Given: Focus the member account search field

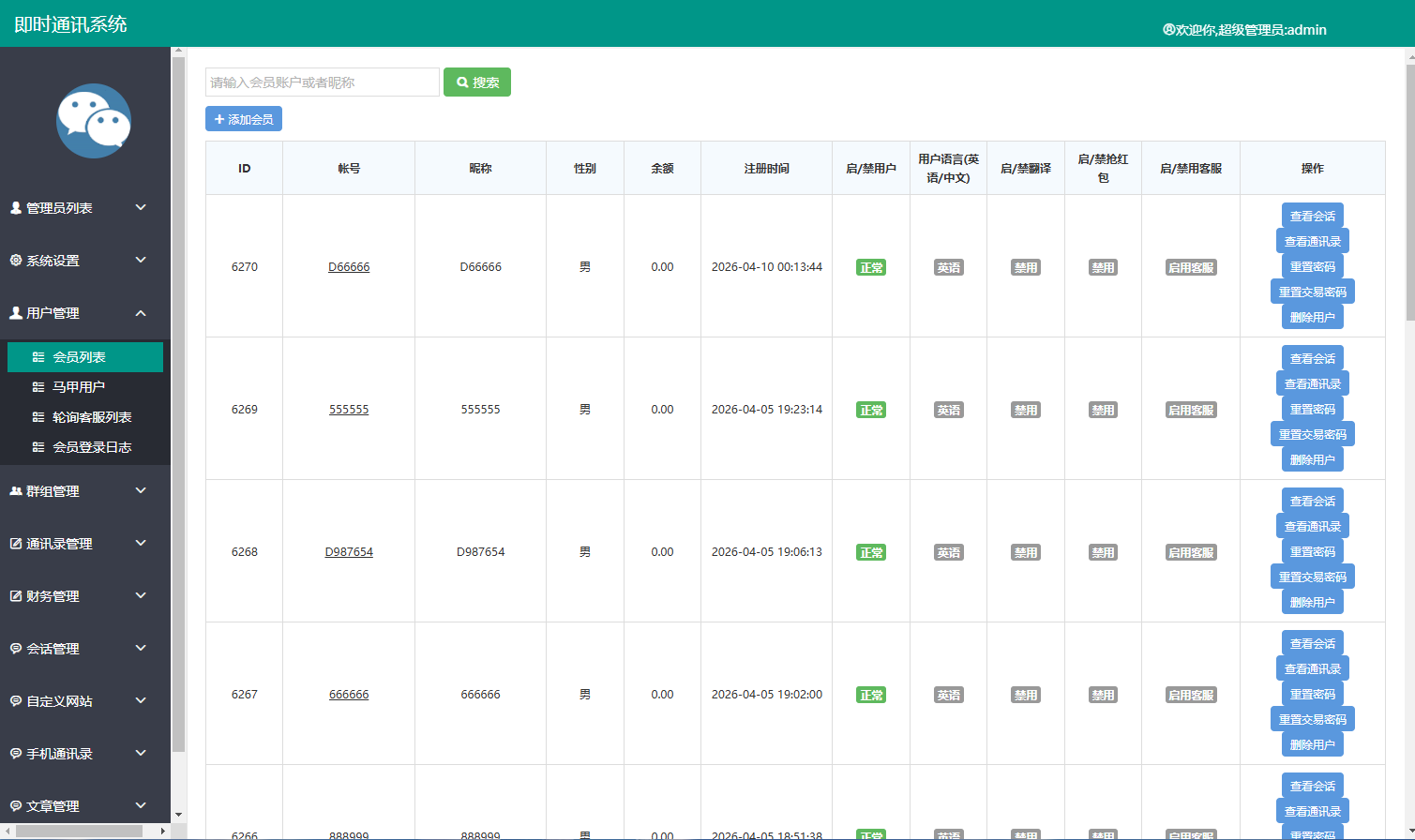Looking at the screenshot, I should point(322,82).
